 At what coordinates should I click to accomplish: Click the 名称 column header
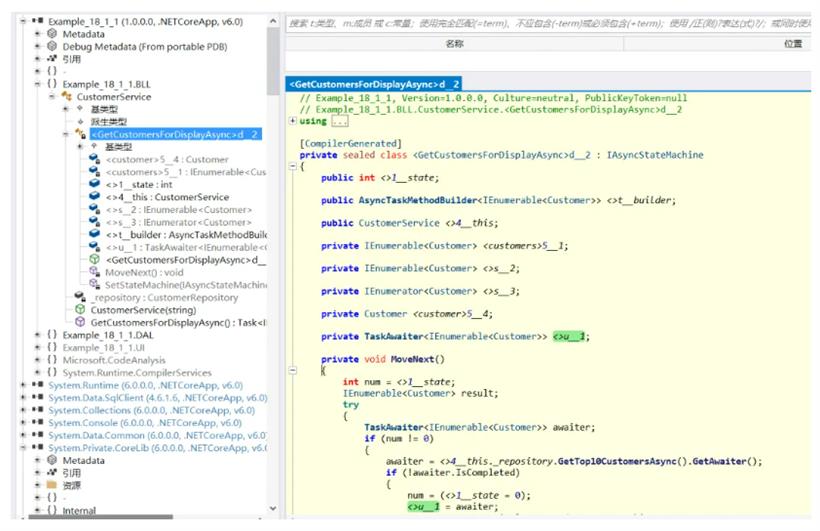point(454,44)
